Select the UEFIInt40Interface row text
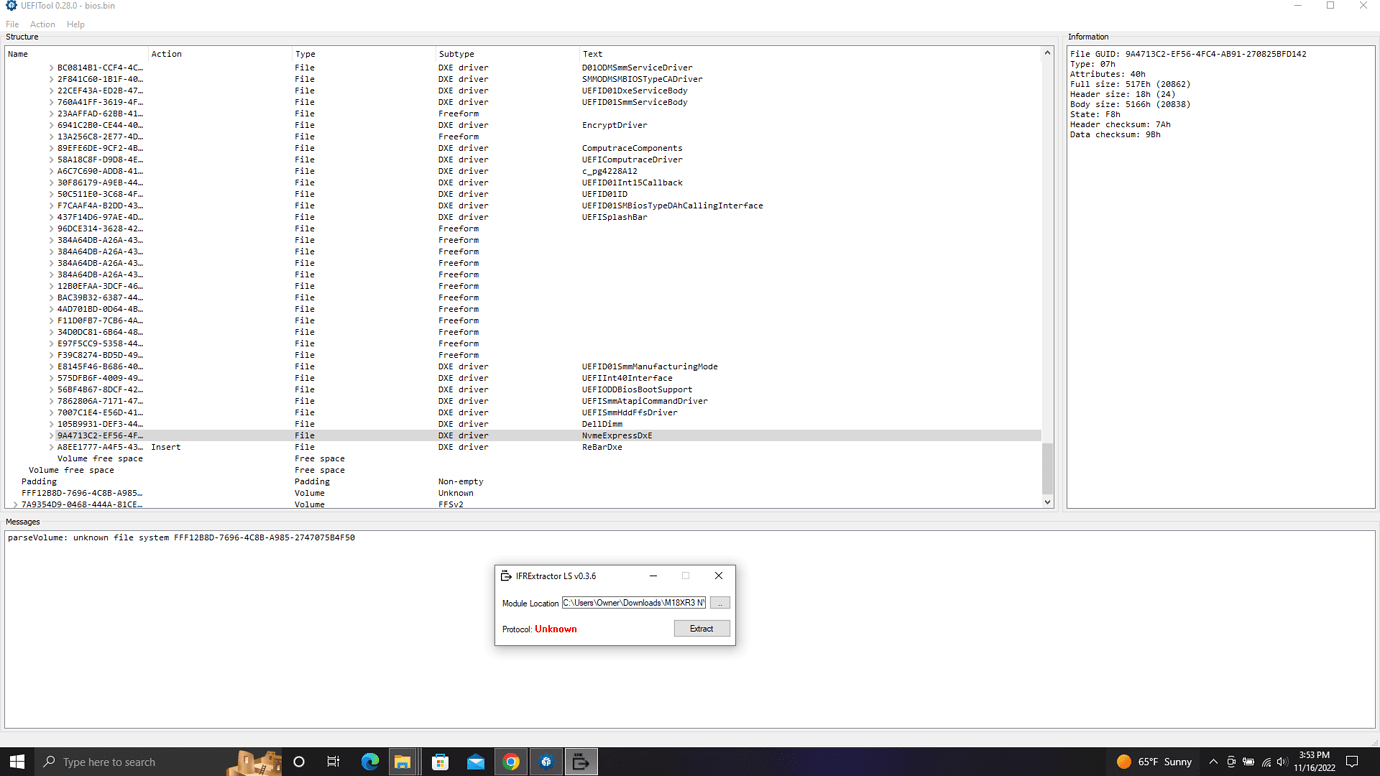This screenshot has height=776, width=1380. [627, 378]
